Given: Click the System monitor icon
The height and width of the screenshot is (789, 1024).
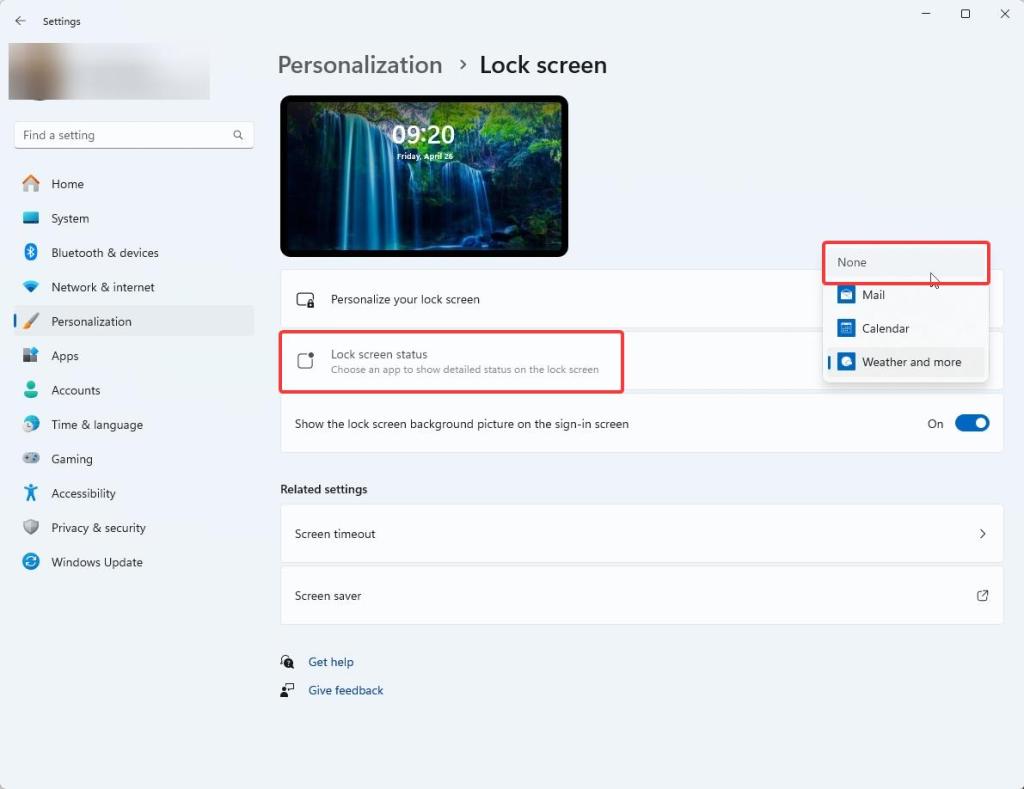Looking at the screenshot, I should [31, 218].
